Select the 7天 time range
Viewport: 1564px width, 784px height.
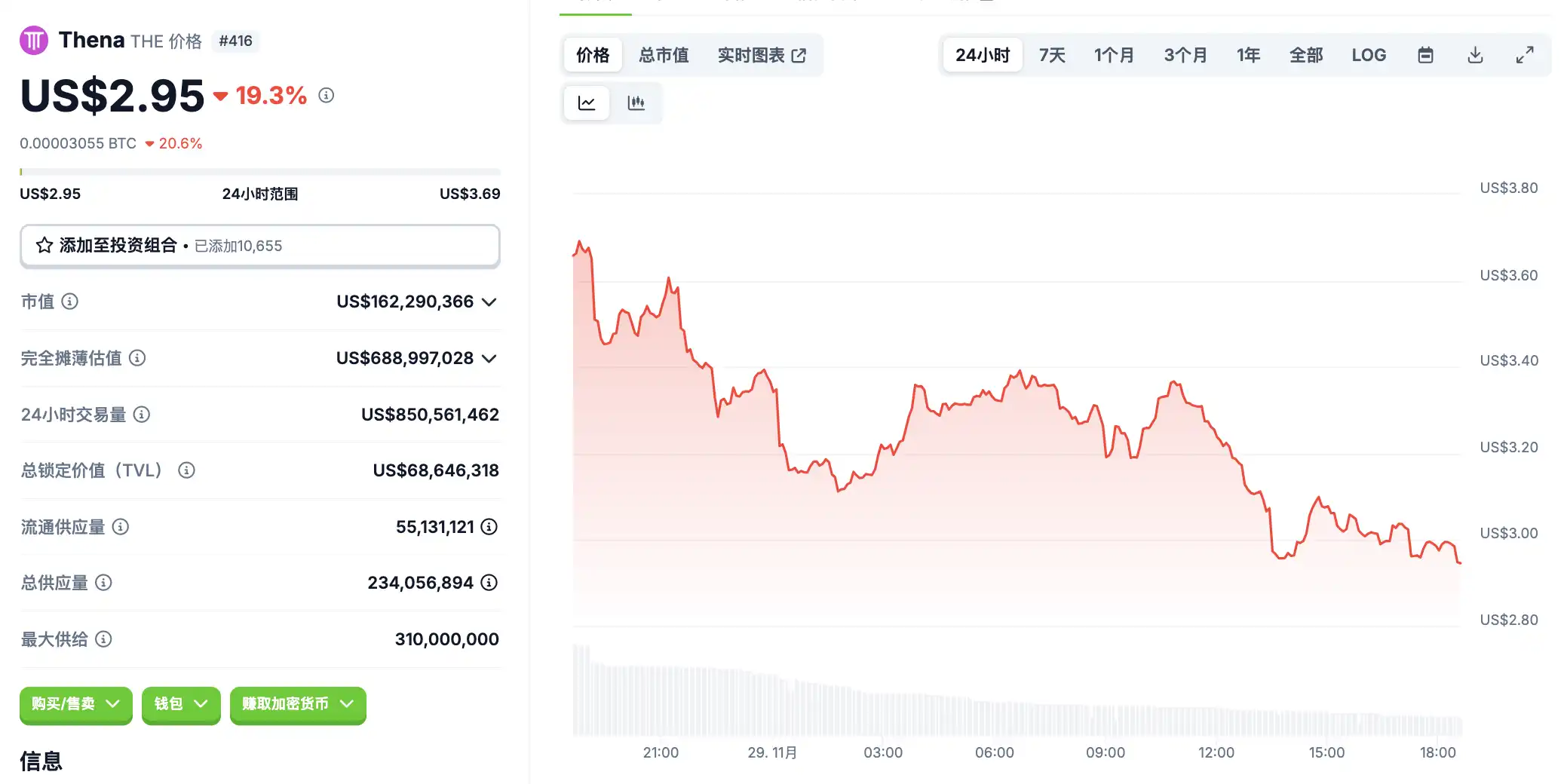point(1051,55)
